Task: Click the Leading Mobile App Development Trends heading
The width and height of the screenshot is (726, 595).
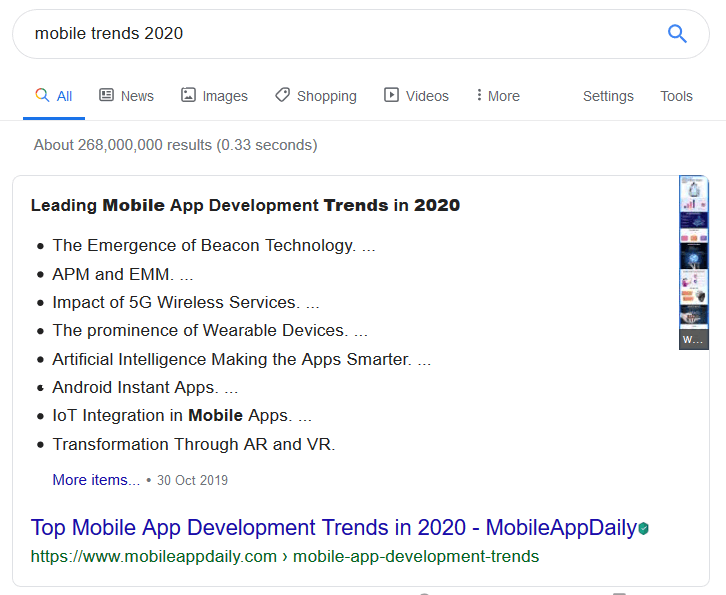Action: pyautogui.click(x=245, y=205)
